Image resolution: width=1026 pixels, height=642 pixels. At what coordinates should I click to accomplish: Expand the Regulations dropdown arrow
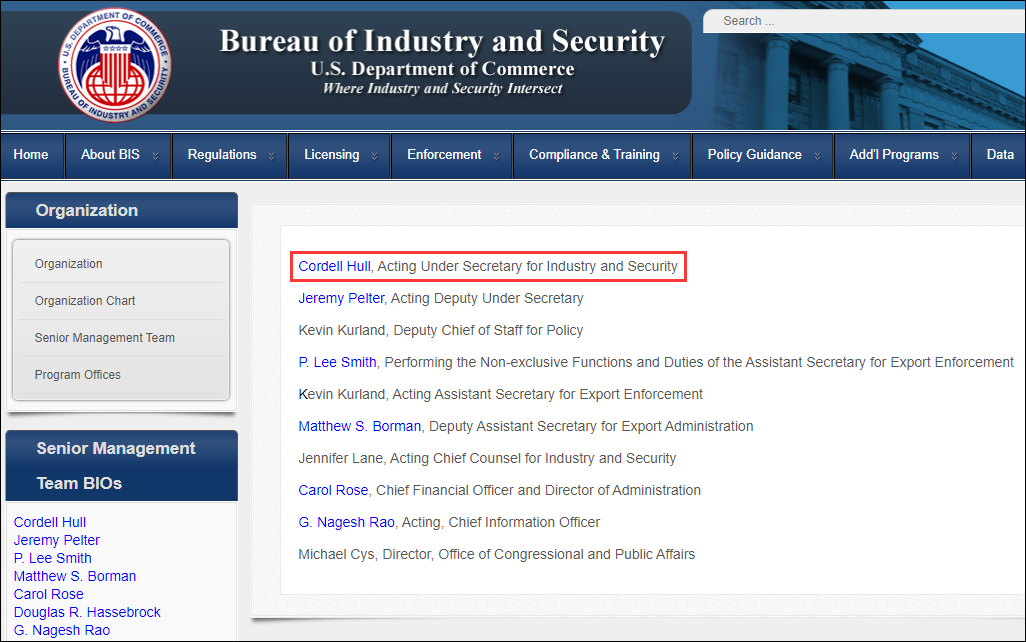pos(272,156)
